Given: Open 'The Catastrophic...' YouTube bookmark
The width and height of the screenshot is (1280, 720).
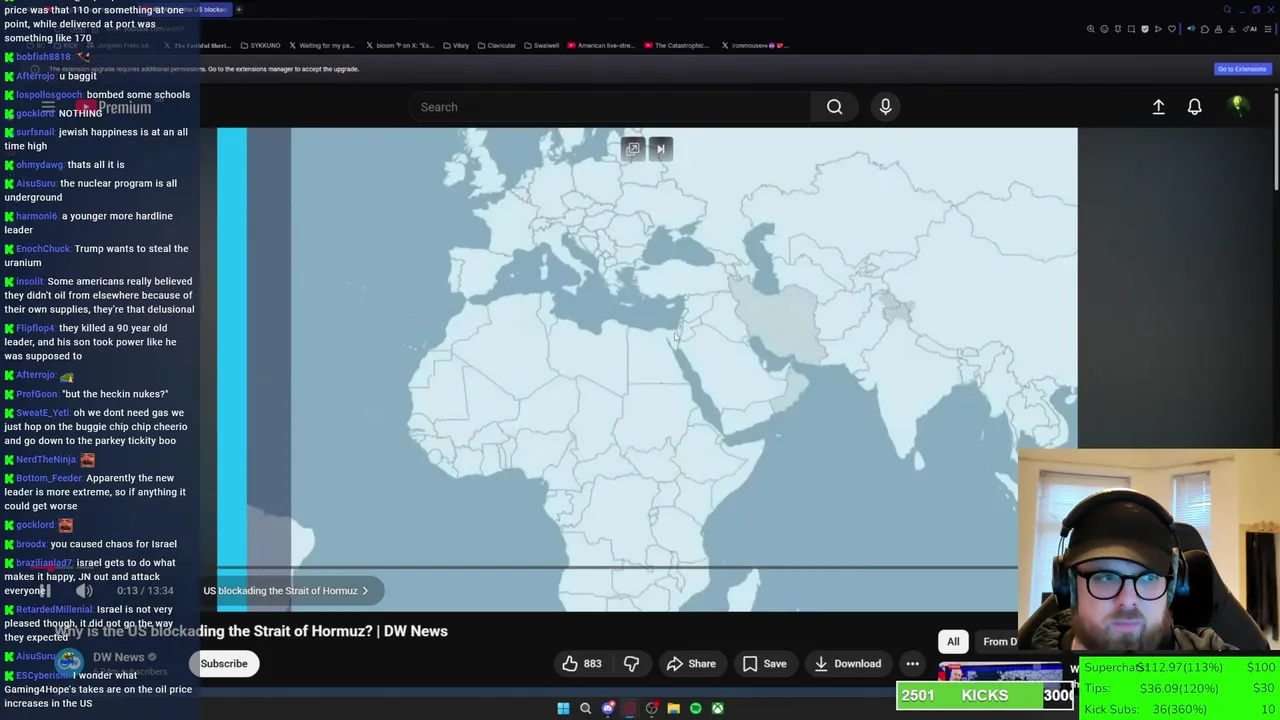Looking at the screenshot, I should [677, 45].
